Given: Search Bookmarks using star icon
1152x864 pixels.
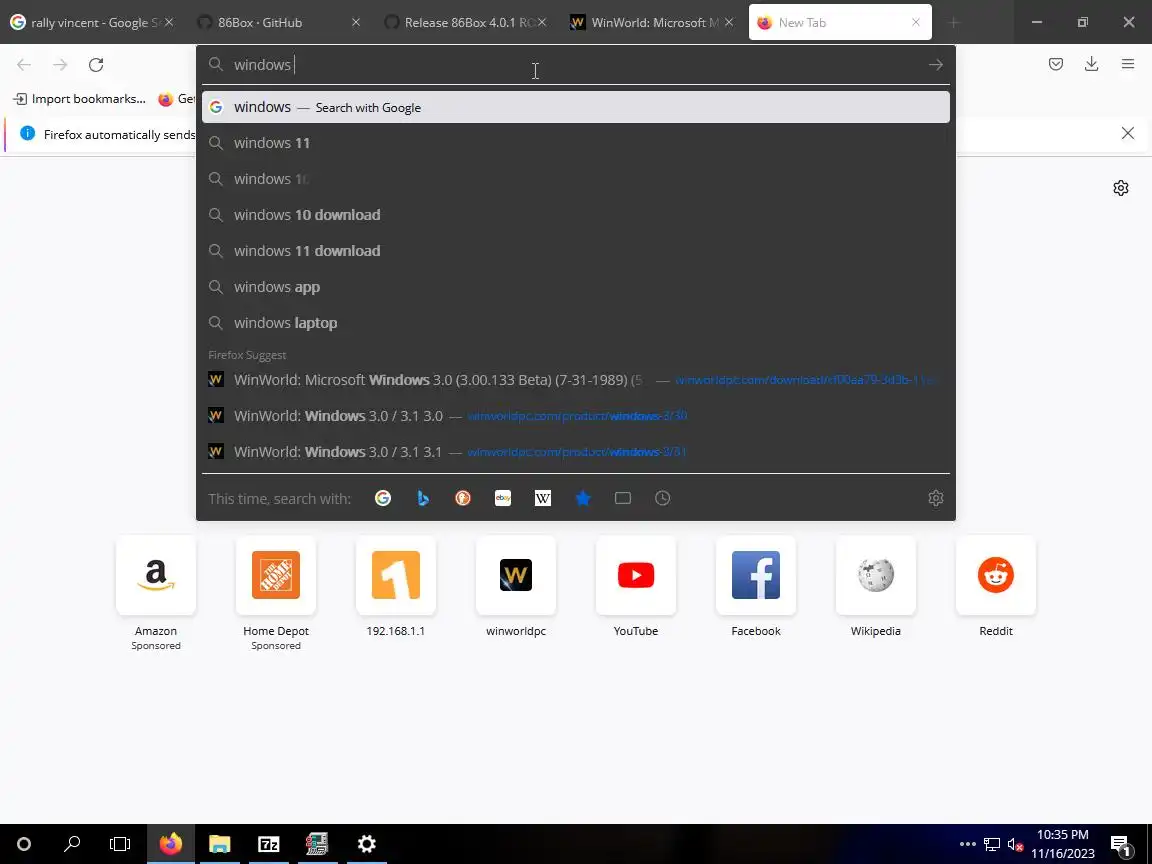Looking at the screenshot, I should coord(583,498).
